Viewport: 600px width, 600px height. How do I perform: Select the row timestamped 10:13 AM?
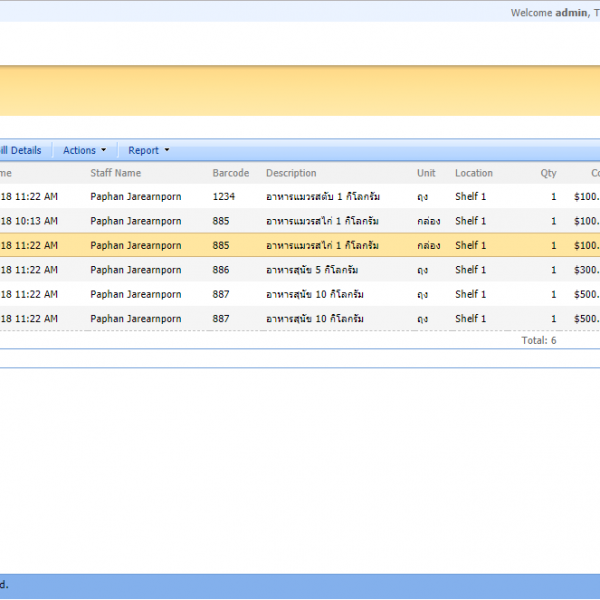300,221
